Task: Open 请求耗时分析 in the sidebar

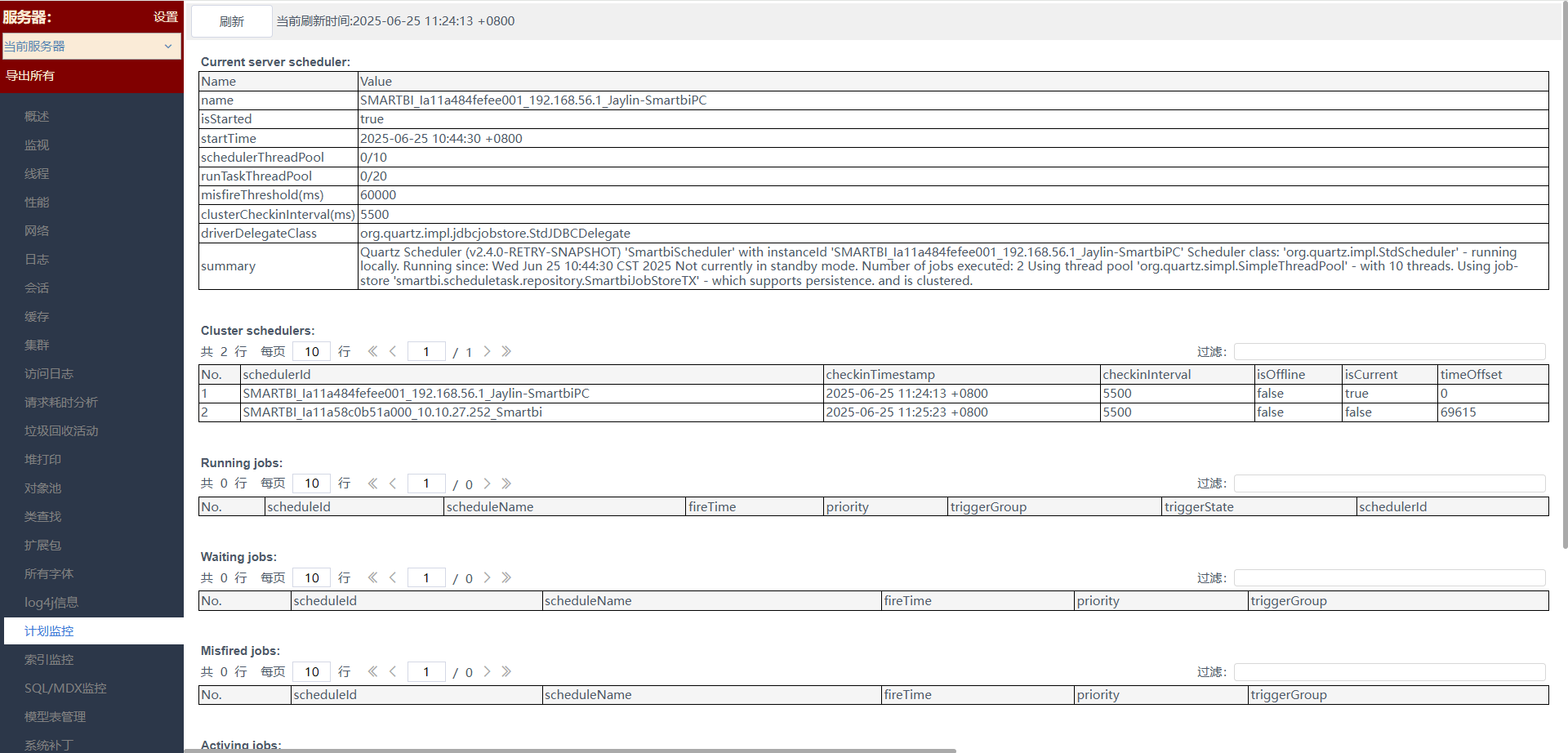Action: coord(61,403)
